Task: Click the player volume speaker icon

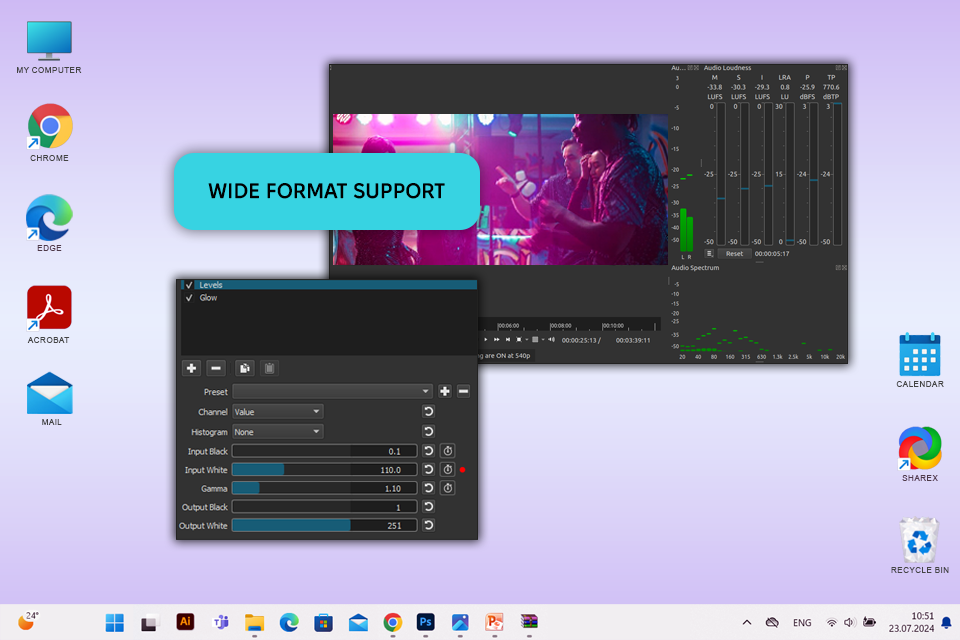Action: 551,339
